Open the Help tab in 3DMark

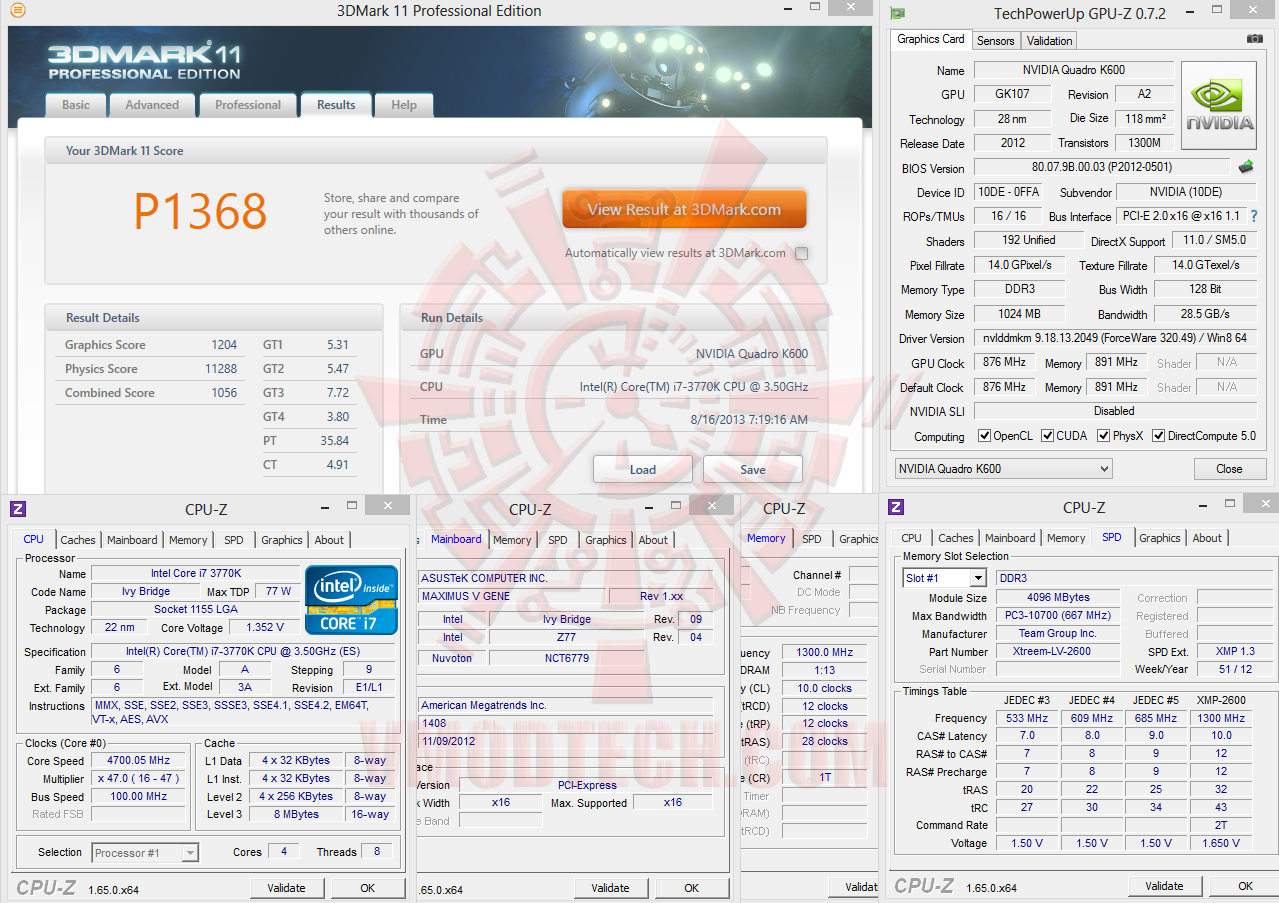tap(404, 105)
